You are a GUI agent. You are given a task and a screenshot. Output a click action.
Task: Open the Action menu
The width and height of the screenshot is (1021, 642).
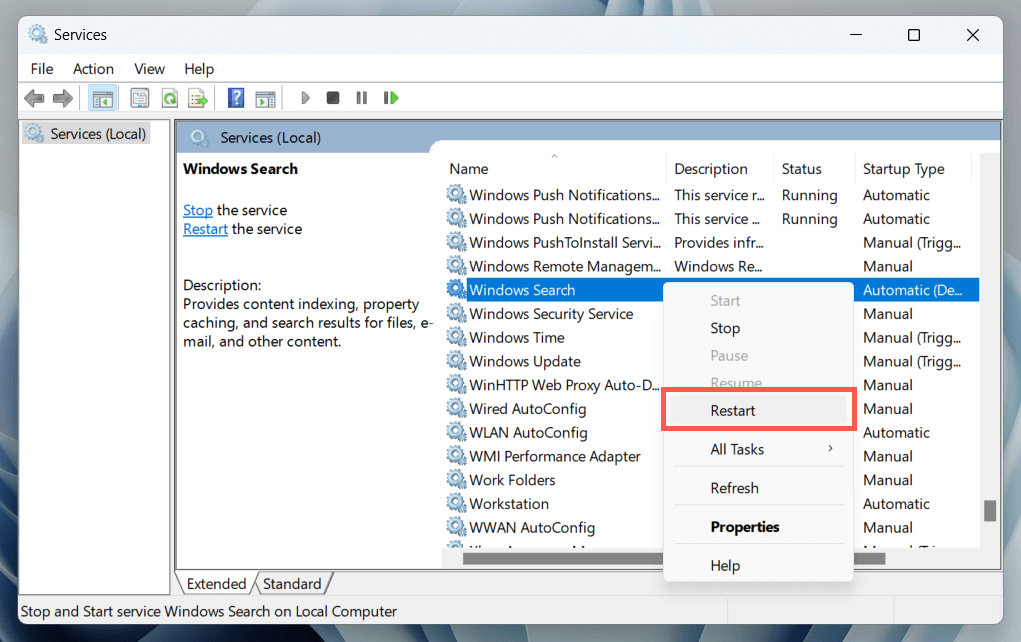point(93,68)
